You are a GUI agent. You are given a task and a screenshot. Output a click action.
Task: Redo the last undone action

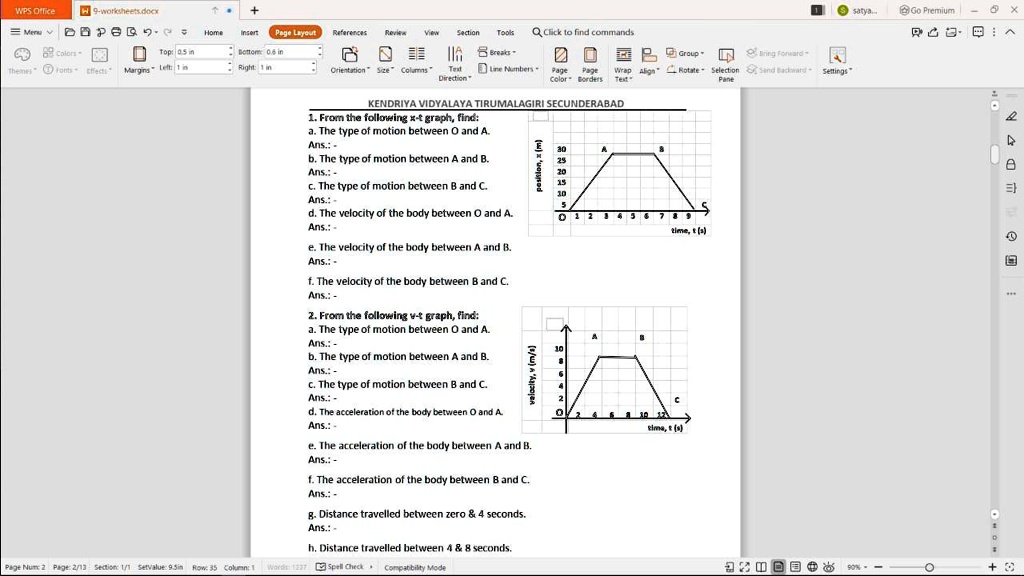pos(168,32)
